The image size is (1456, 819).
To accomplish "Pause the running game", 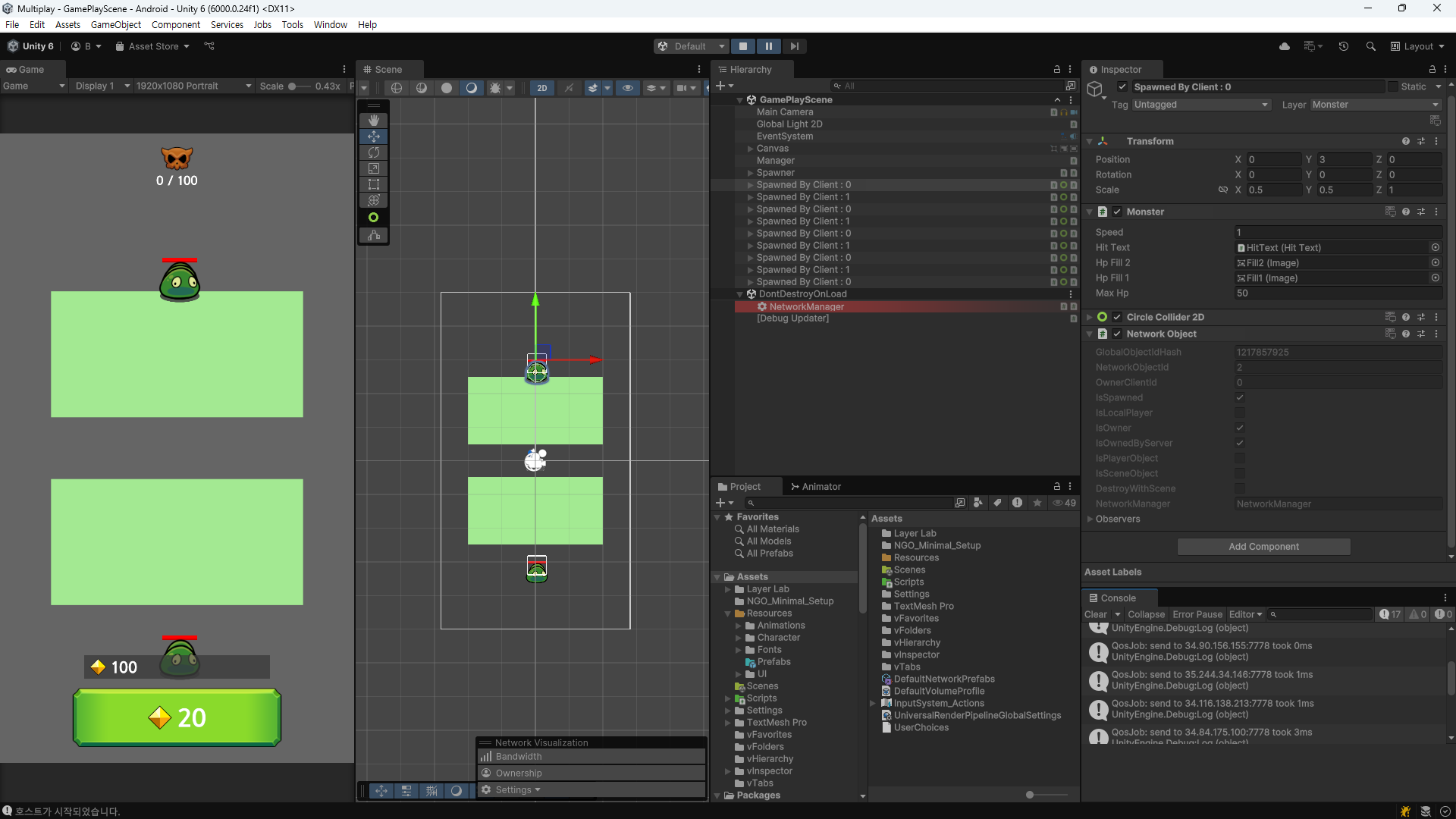I will point(769,46).
